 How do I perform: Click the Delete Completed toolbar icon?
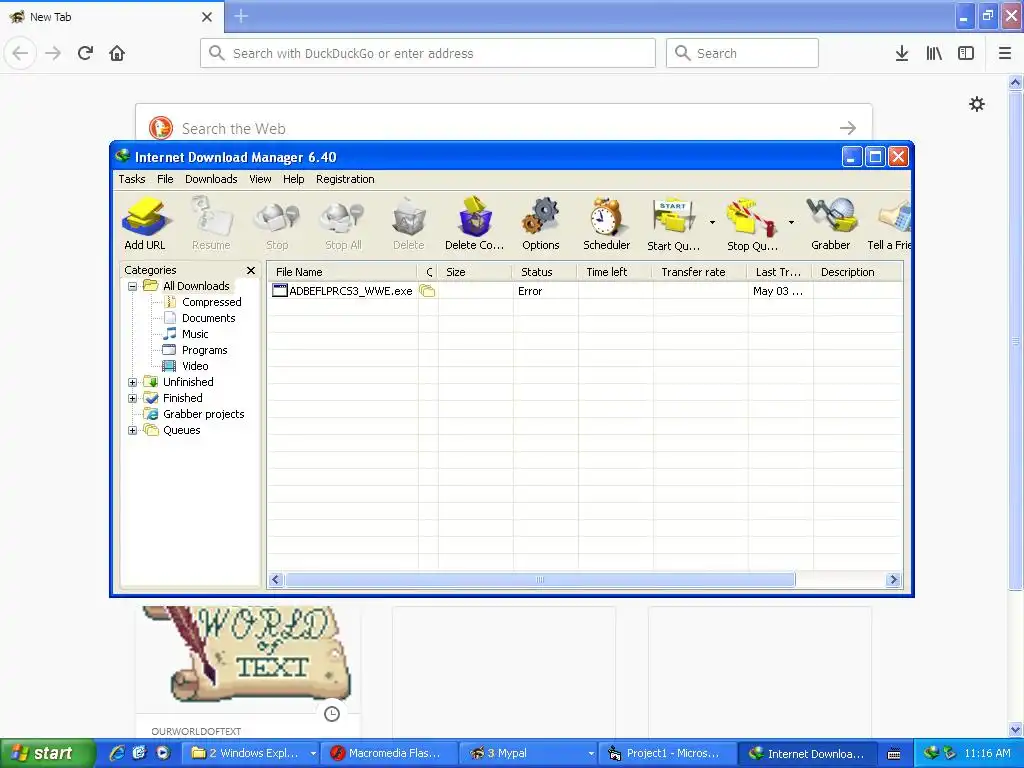(x=475, y=224)
